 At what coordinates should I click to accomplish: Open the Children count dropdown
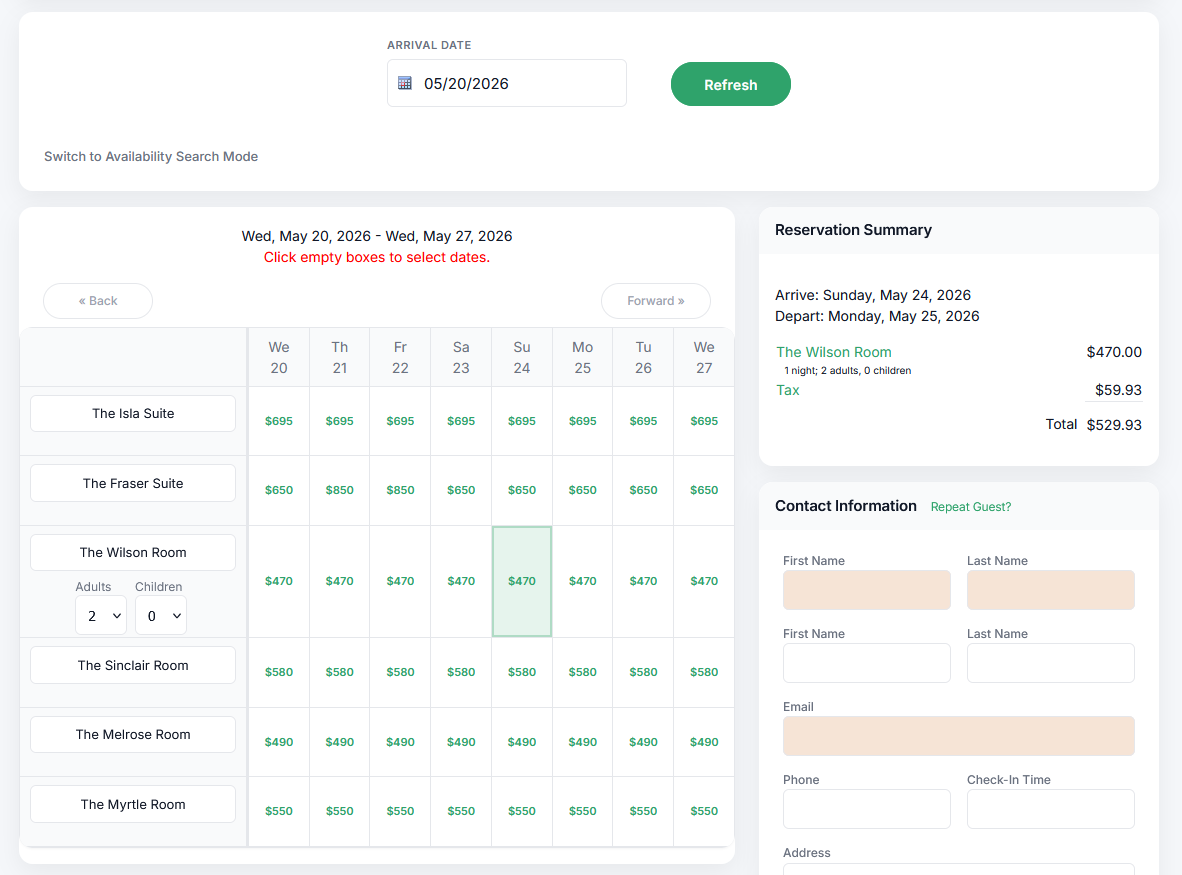pyautogui.click(x=161, y=616)
